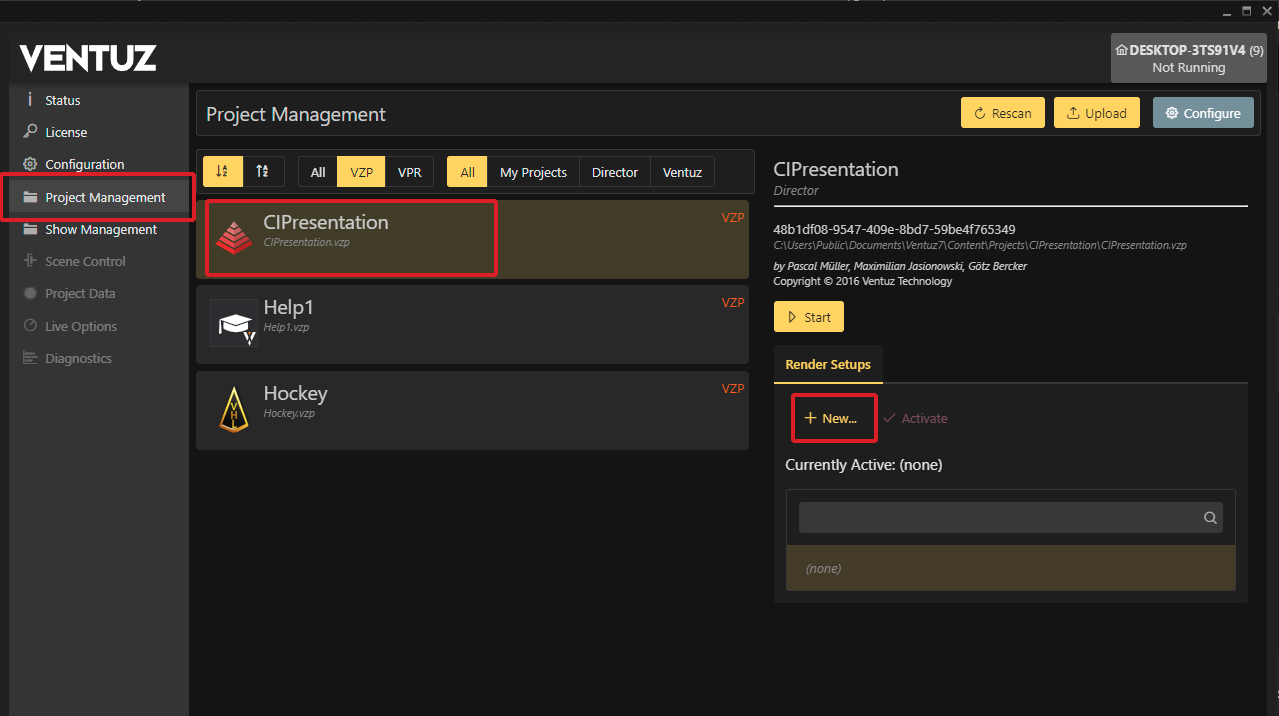Click the search magnifier in render setups
Screen dimensions: 1279x716
tap(1210, 517)
